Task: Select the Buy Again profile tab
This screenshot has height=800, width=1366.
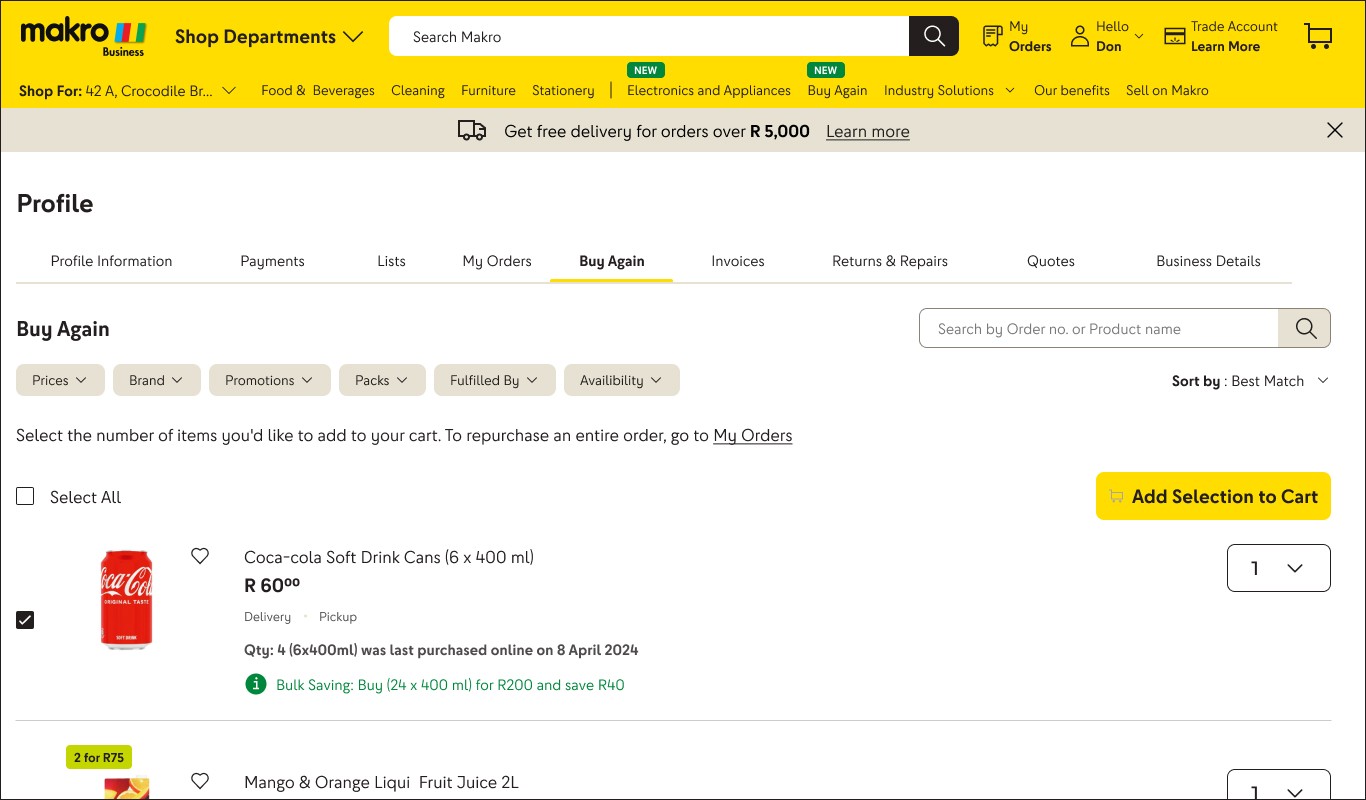Action: coord(612,261)
